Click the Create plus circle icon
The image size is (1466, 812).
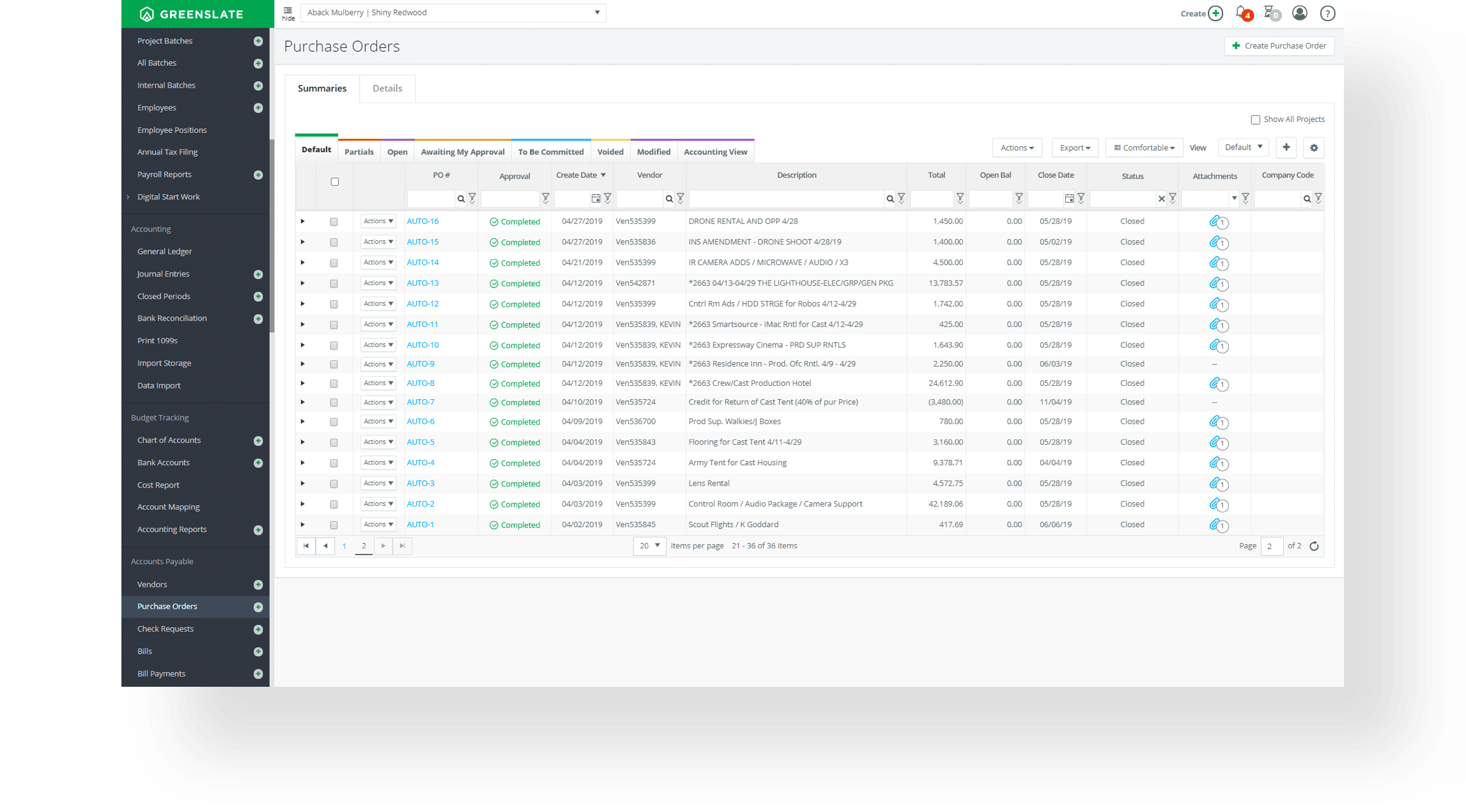point(1215,13)
